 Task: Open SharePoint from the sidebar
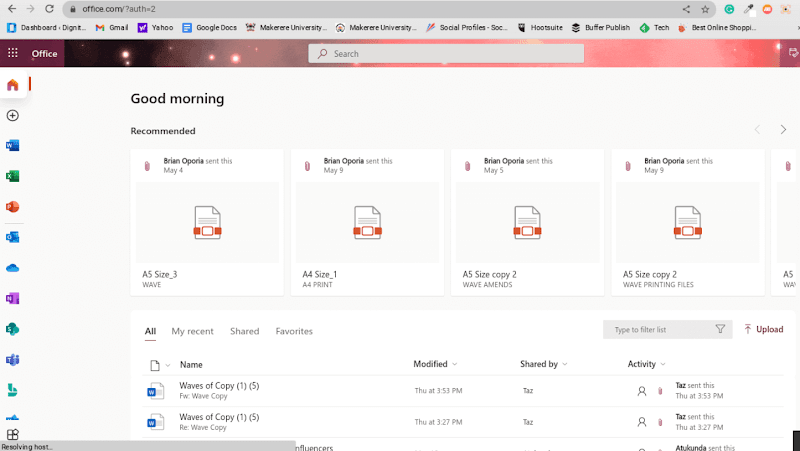[x=13, y=329]
